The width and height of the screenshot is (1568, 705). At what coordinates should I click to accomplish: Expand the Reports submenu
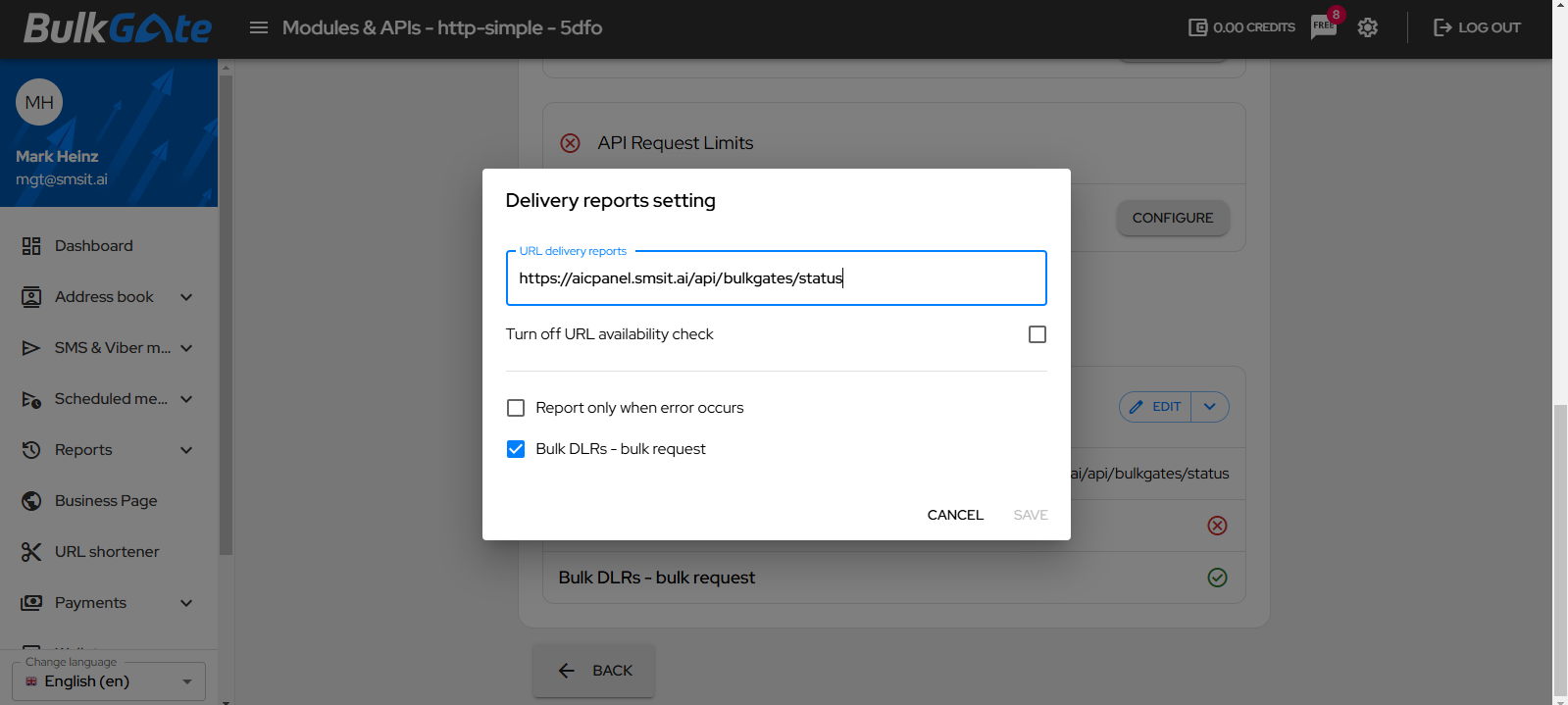tap(186, 450)
